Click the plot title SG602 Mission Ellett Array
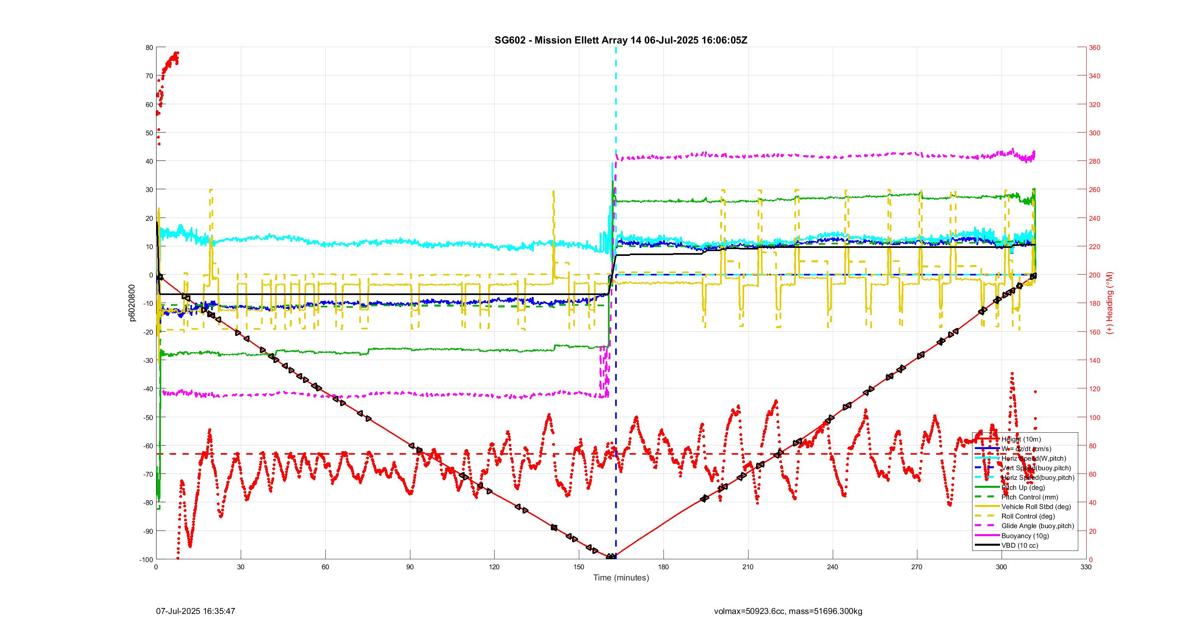 (620, 39)
